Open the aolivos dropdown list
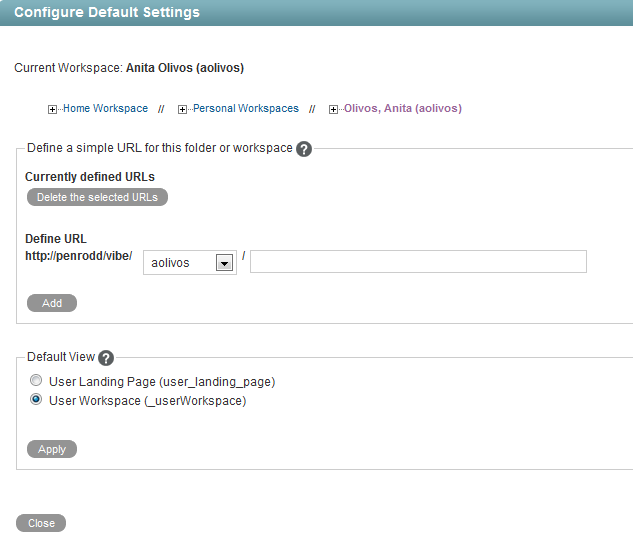 pos(225,262)
